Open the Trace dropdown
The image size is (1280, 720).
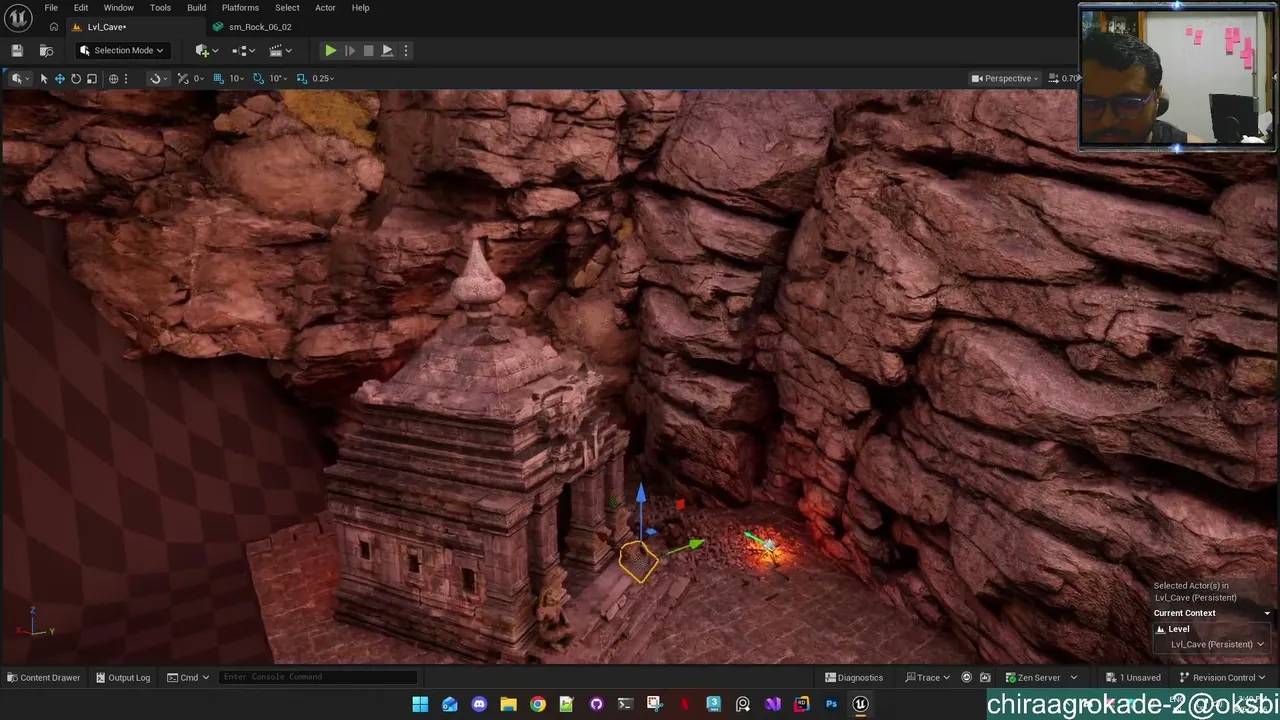coord(928,678)
